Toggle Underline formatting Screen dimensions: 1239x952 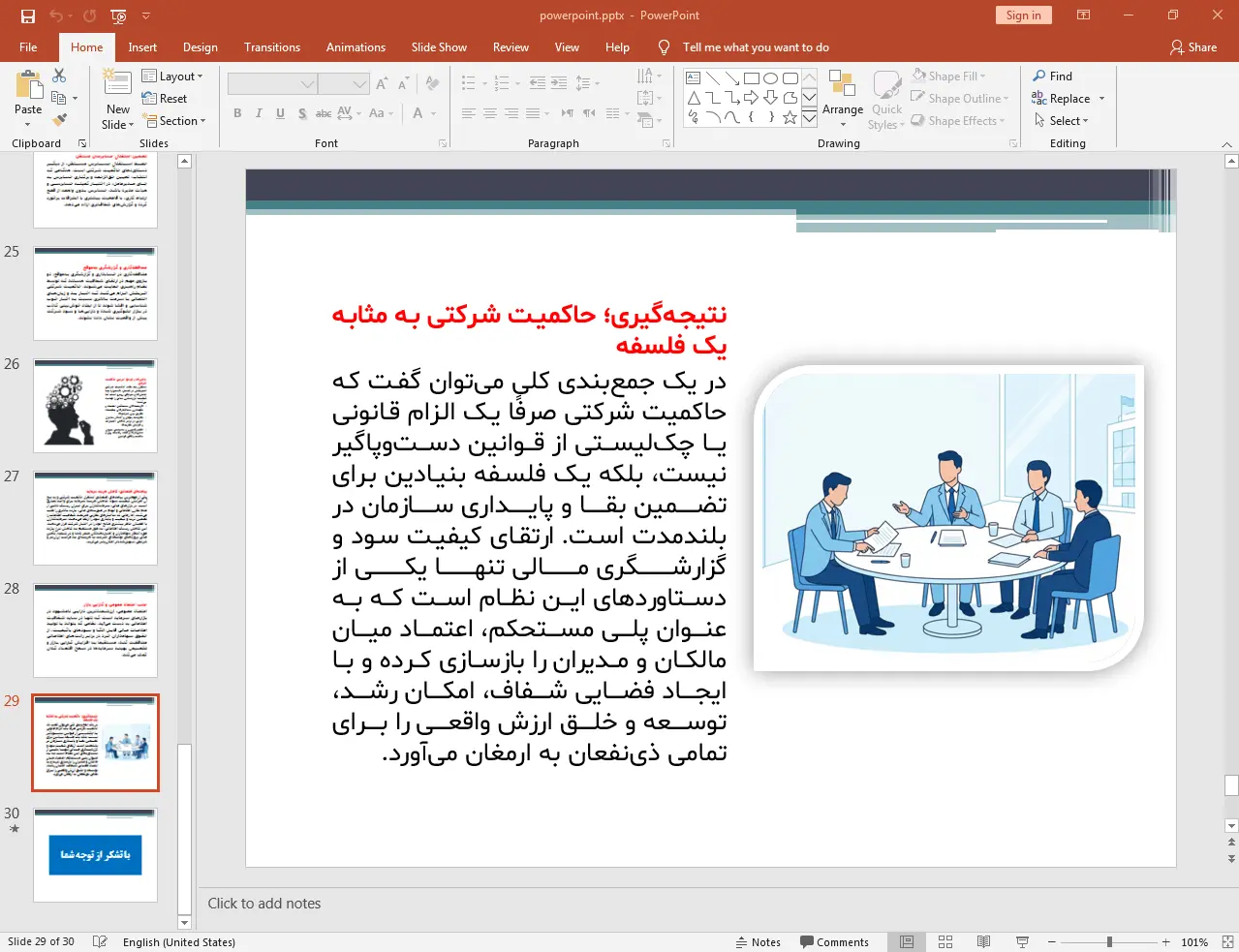pyautogui.click(x=280, y=113)
